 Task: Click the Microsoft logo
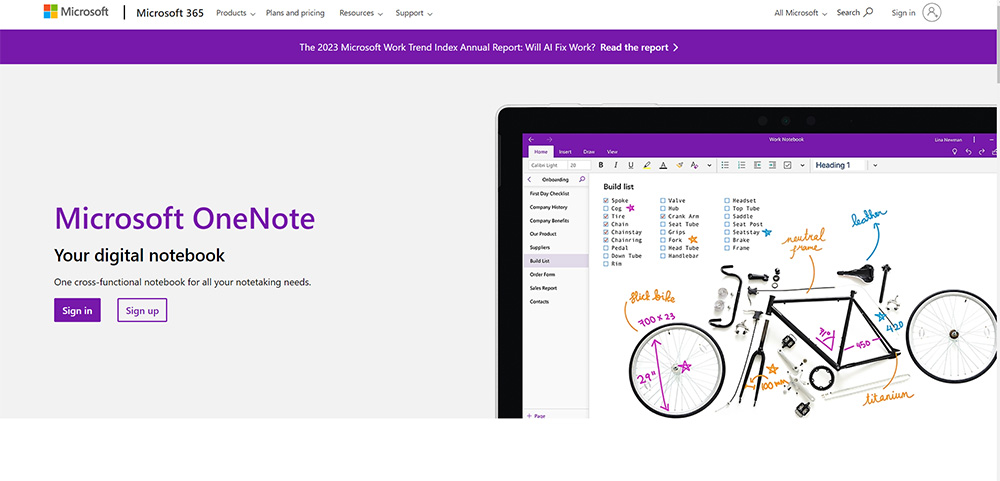coord(75,13)
